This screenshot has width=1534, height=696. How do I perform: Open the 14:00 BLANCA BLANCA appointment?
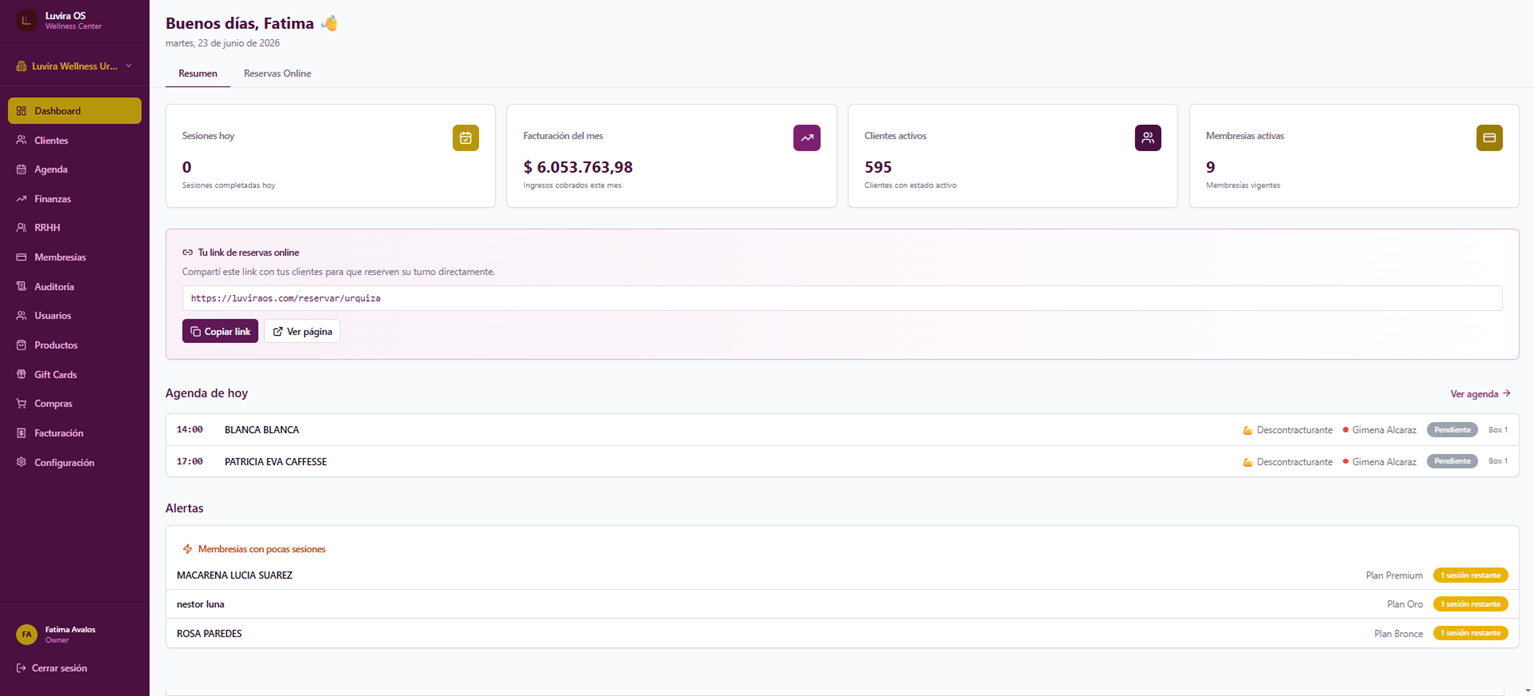(842, 430)
